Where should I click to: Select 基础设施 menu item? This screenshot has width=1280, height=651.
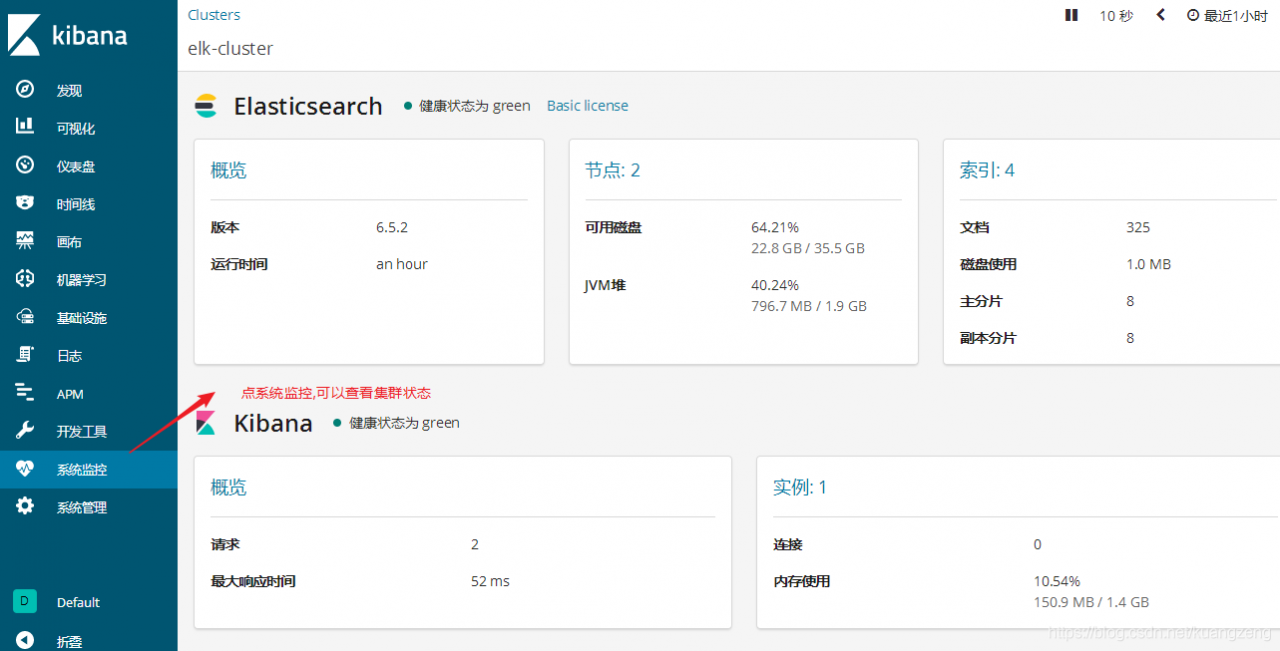coord(81,318)
